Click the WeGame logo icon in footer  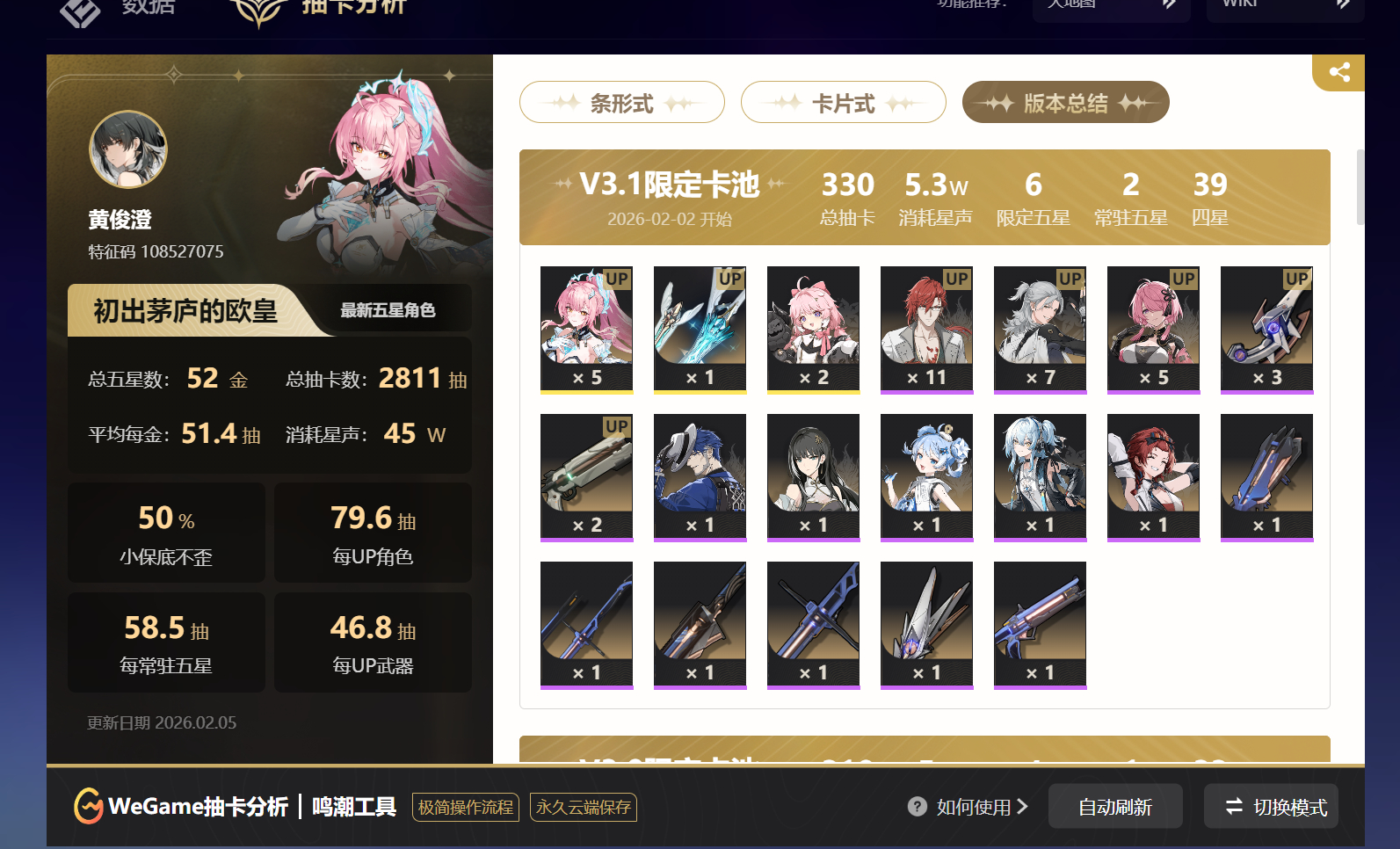pyautogui.click(x=88, y=806)
